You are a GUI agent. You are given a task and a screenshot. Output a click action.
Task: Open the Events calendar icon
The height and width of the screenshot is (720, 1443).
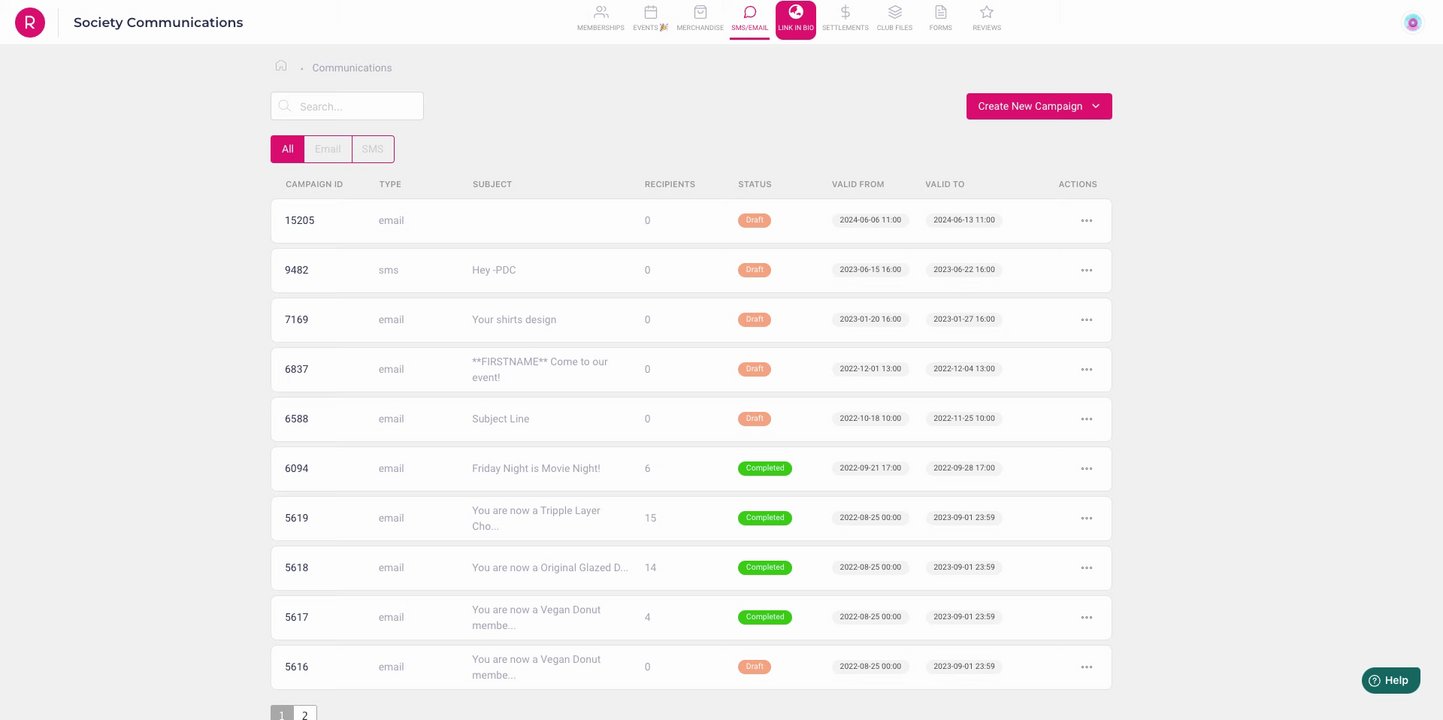pos(650,13)
